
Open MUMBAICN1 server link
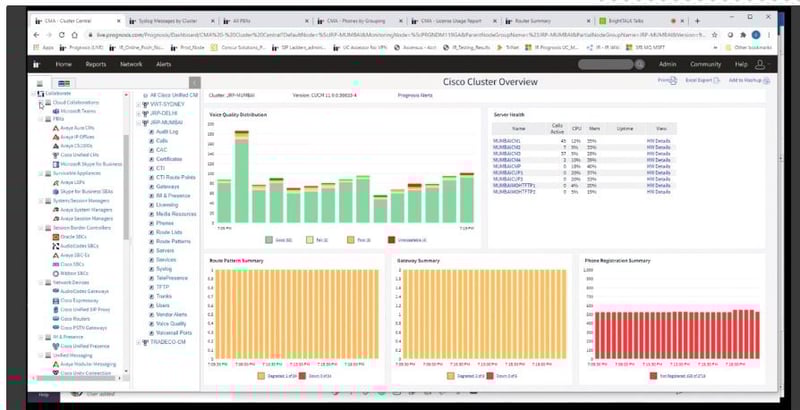(507, 140)
